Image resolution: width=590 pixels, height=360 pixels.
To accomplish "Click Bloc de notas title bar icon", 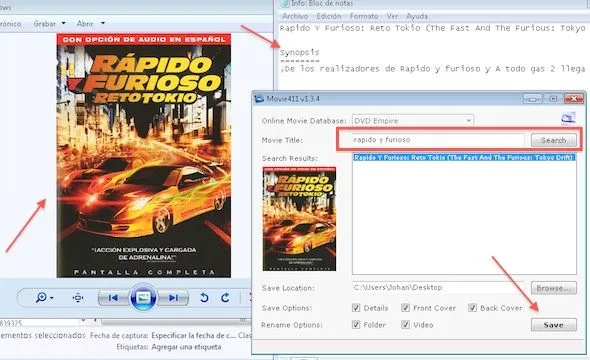I will [x=285, y=3].
